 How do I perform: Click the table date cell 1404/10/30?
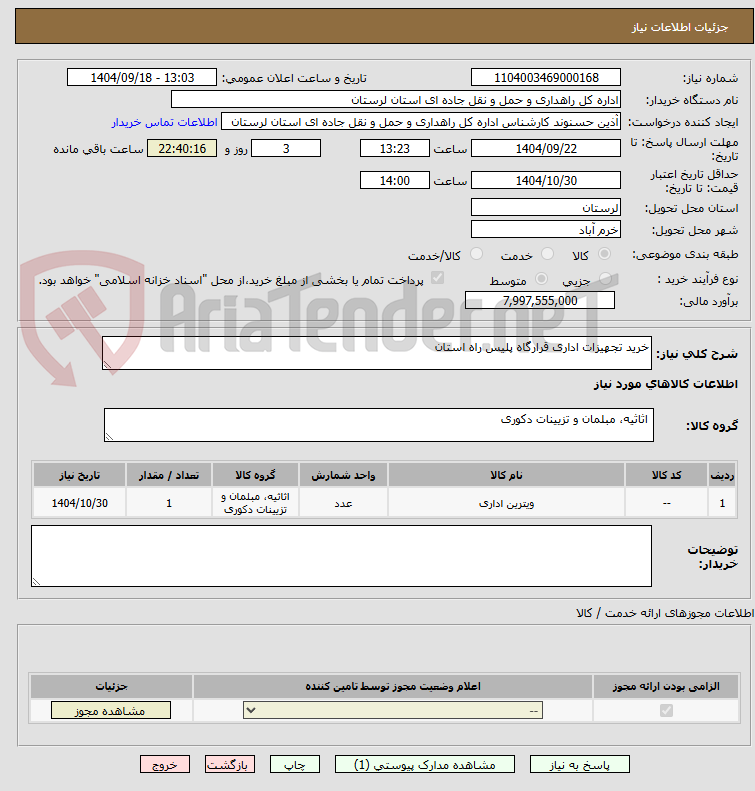[80, 503]
